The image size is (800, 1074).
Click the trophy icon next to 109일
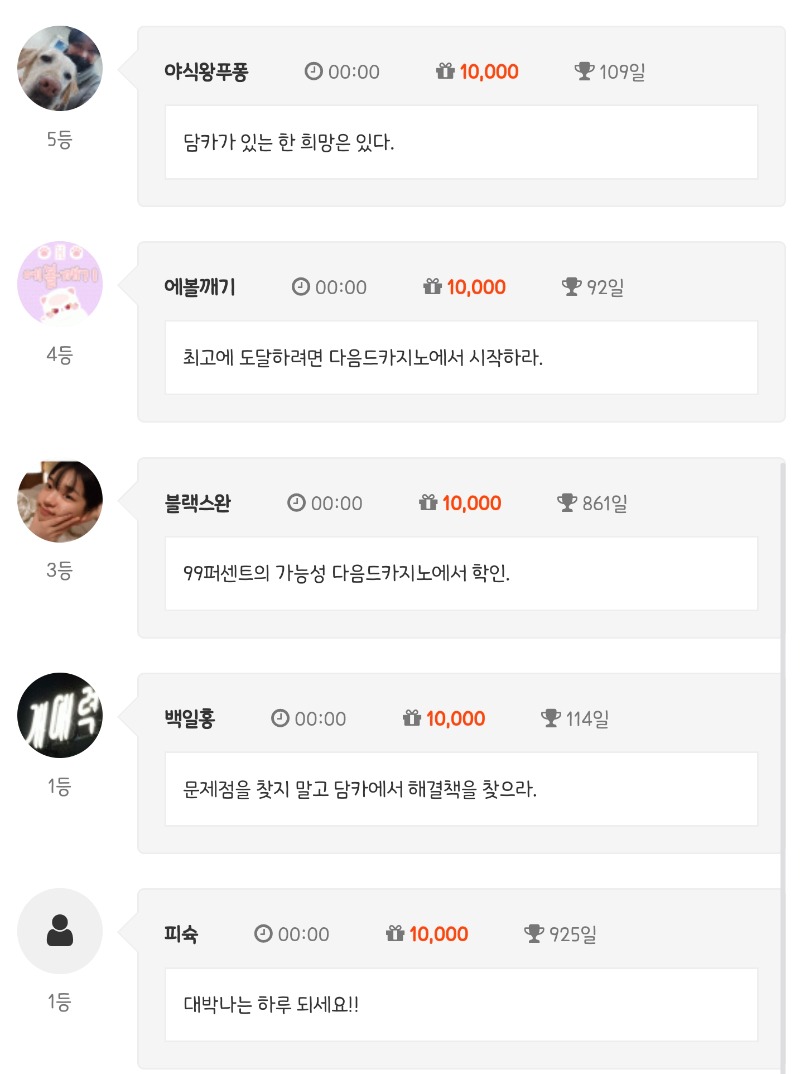point(584,71)
